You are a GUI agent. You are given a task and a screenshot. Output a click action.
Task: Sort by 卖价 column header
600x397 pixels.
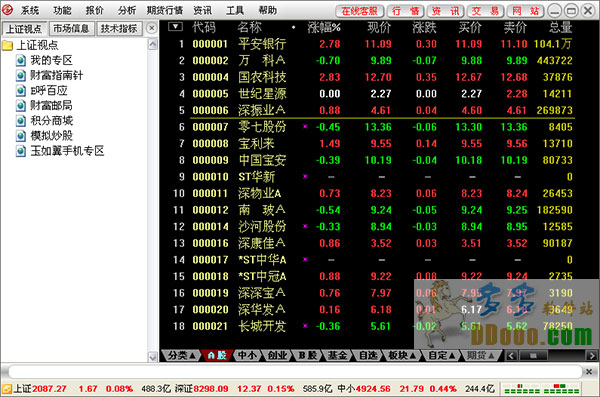(515, 27)
